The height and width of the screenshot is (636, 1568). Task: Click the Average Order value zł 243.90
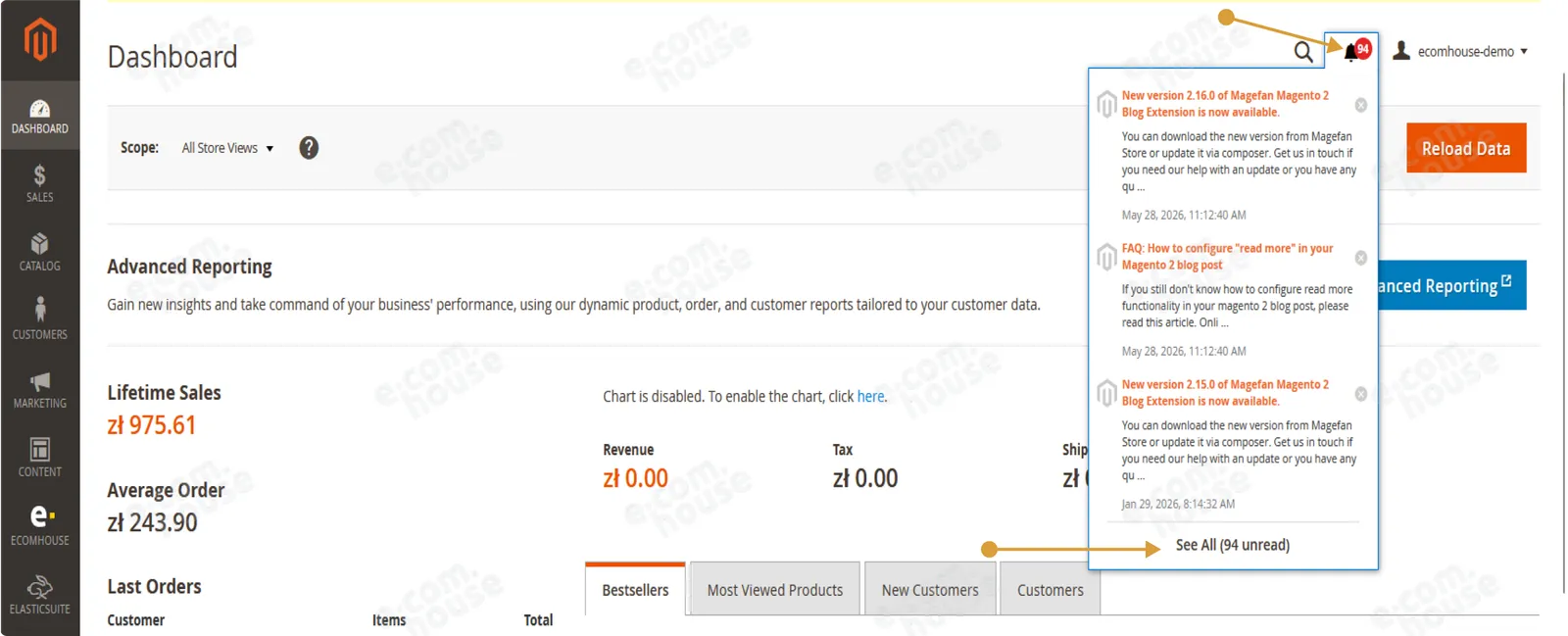point(152,522)
